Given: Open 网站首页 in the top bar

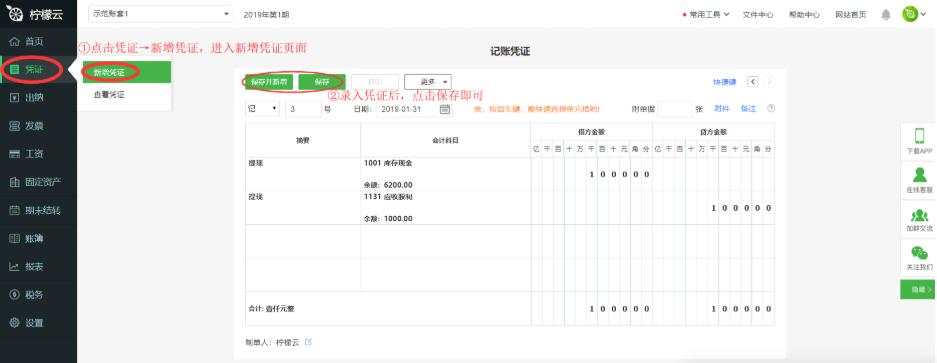Looking at the screenshot, I should coord(850,15).
